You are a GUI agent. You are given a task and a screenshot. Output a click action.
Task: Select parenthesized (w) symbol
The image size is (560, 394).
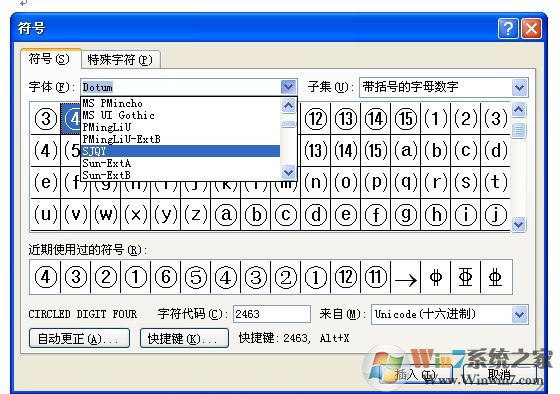(106, 214)
